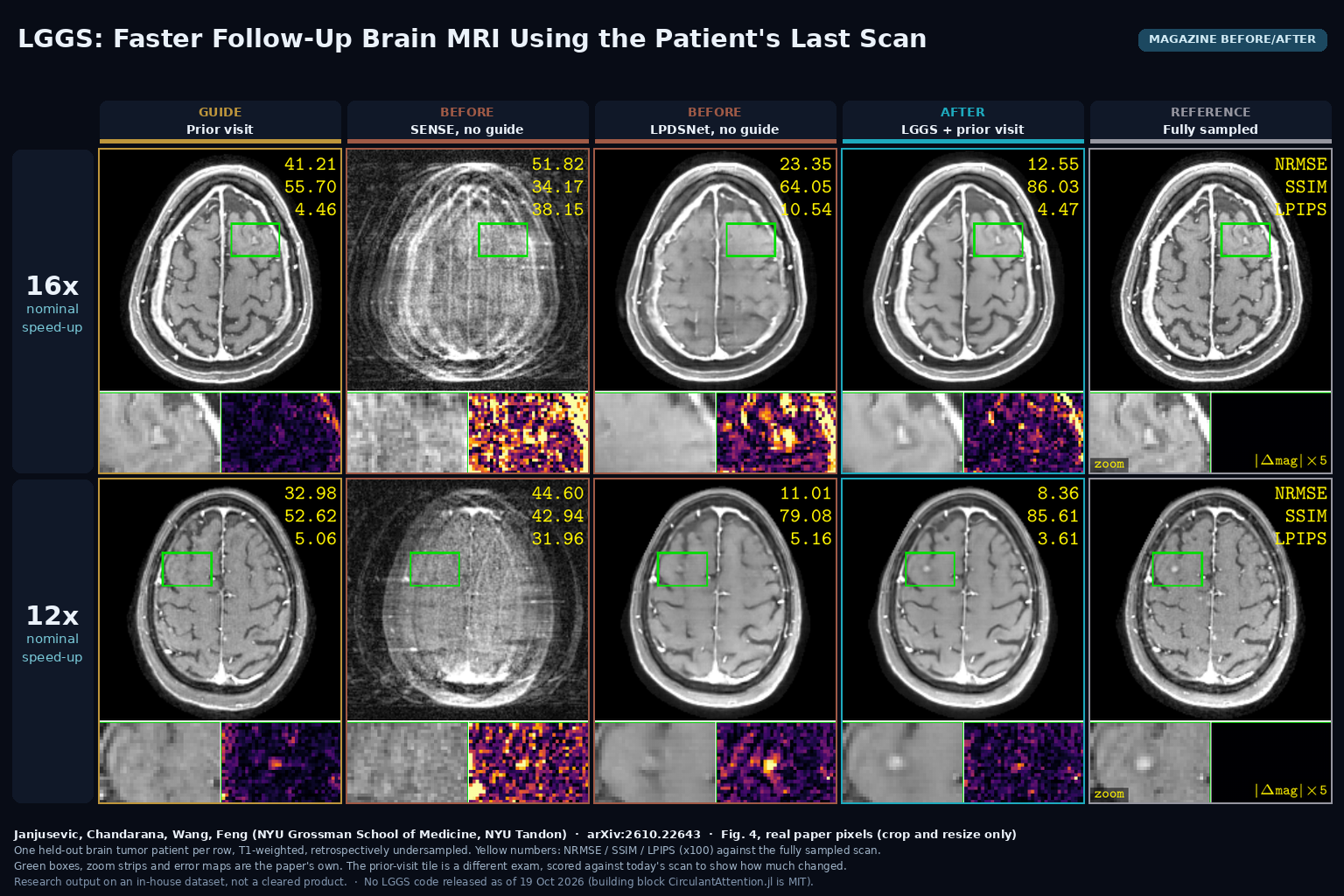The image size is (1344, 896).
Task: Open the 12x Prior visit brain scan
Action: click(220, 600)
